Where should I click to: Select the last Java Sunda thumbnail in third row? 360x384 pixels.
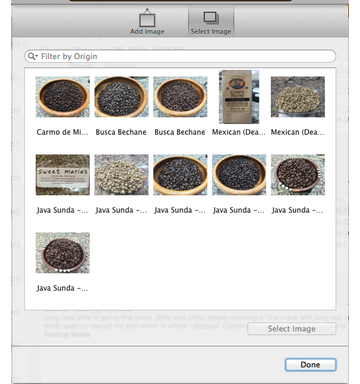63,253
